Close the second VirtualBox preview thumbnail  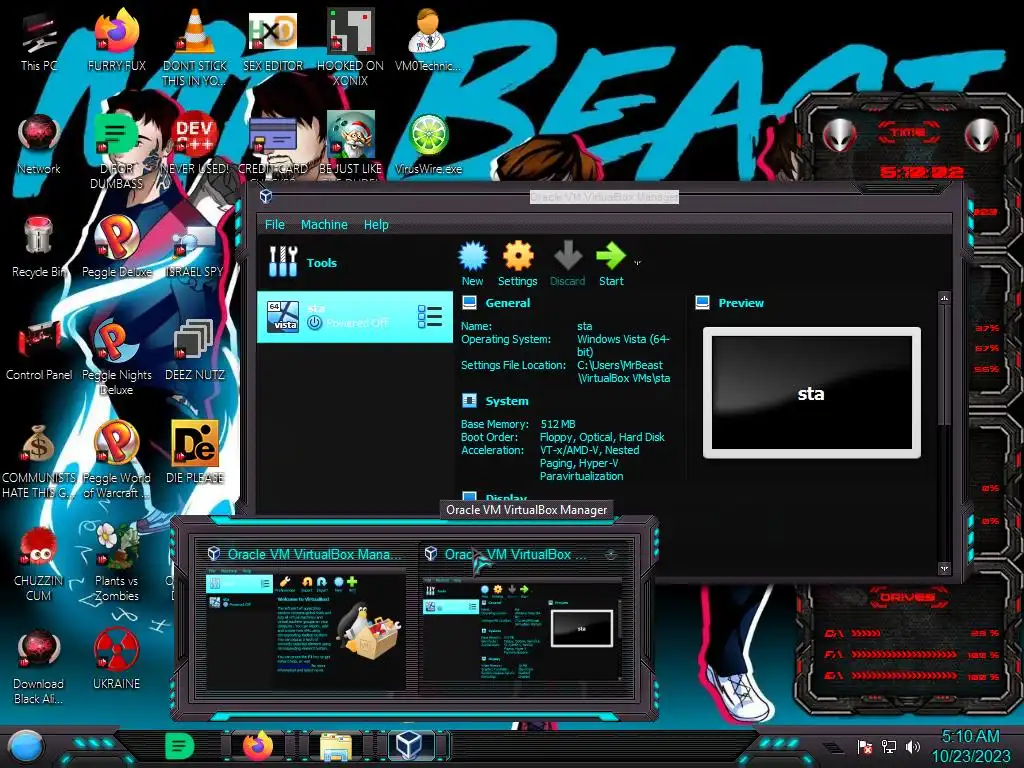coord(611,554)
